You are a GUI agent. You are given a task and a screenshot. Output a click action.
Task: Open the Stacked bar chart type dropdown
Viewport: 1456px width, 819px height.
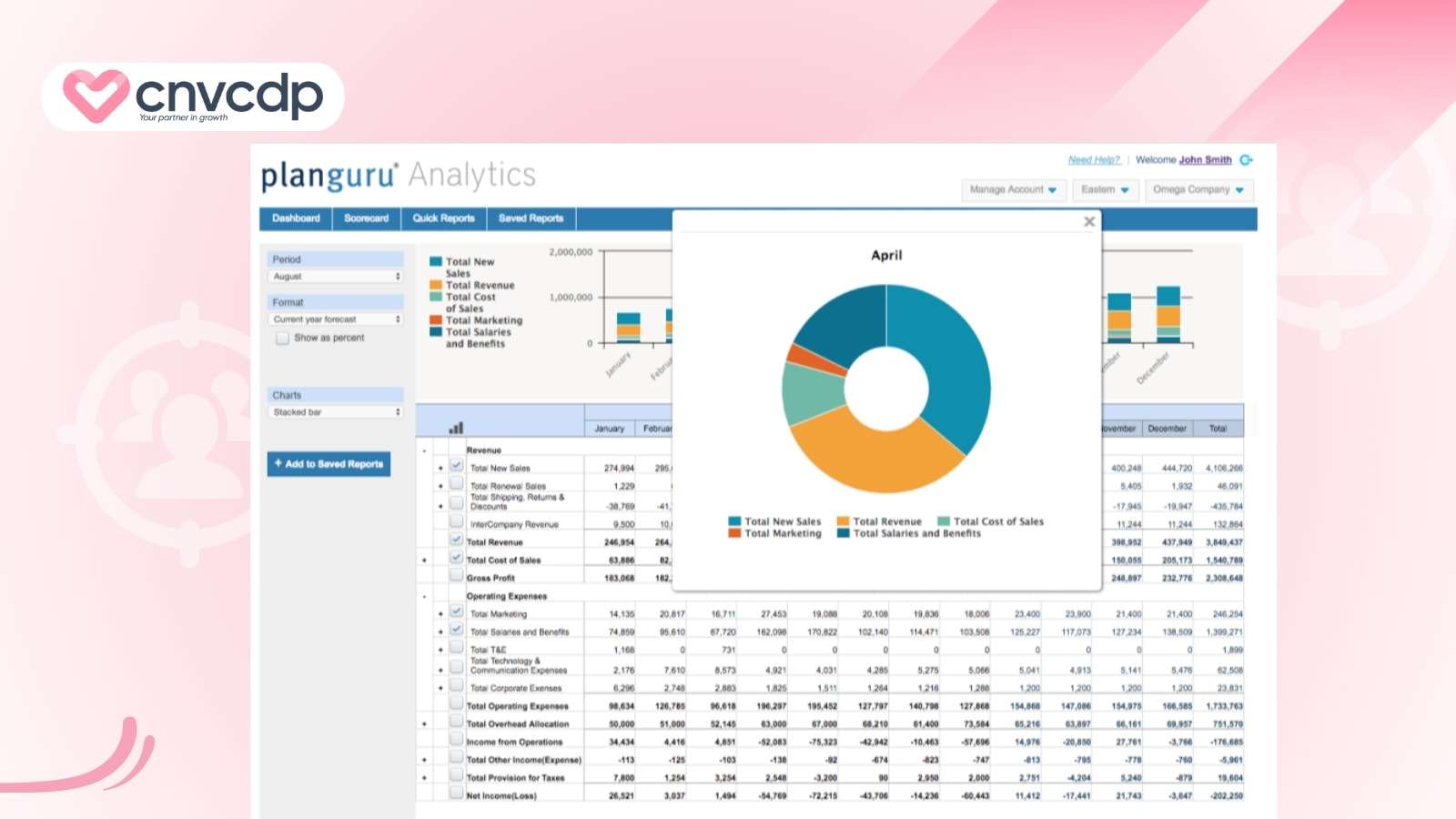[x=336, y=412]
